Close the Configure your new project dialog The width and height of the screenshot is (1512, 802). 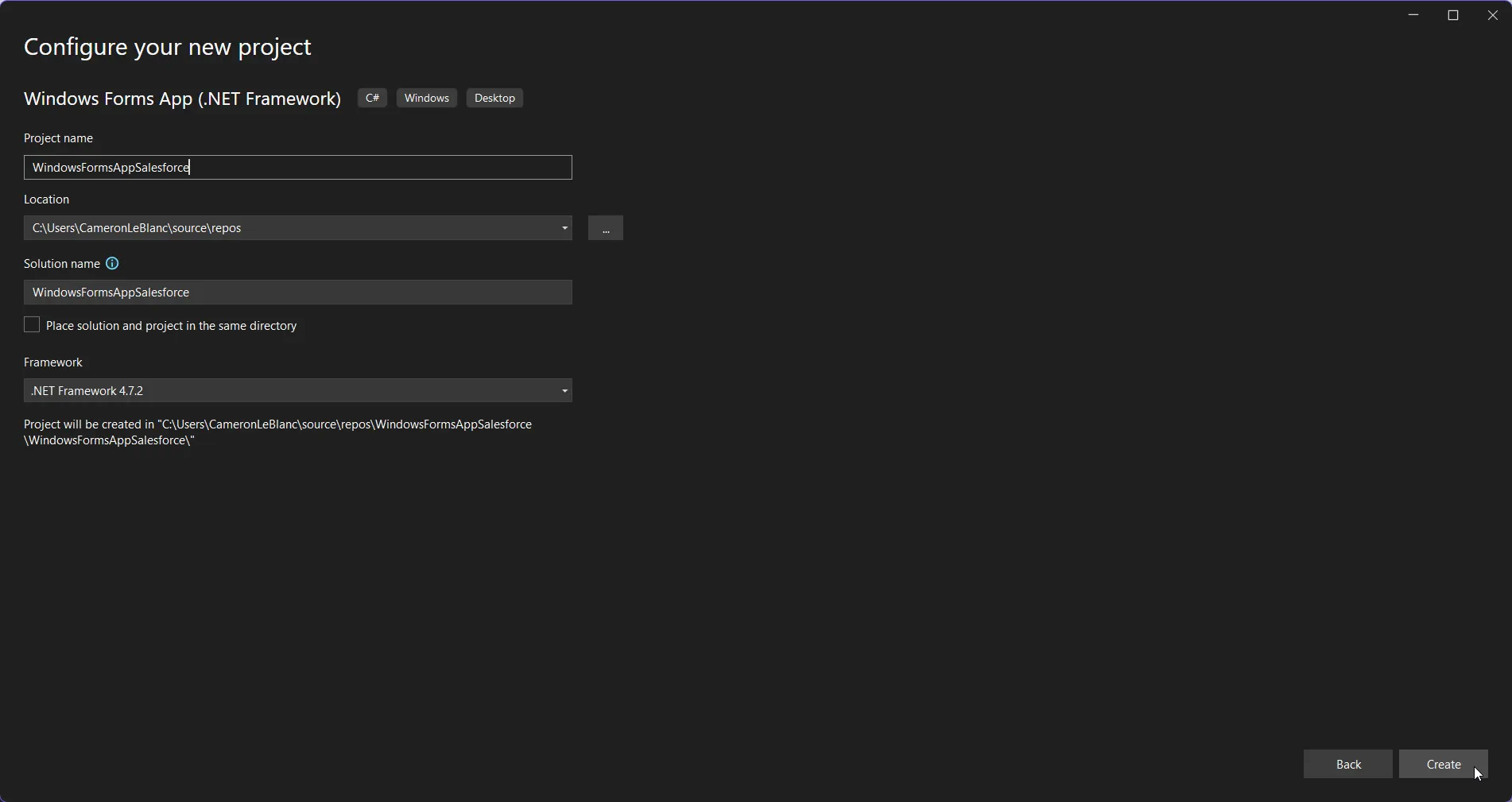pos(1492,15)
